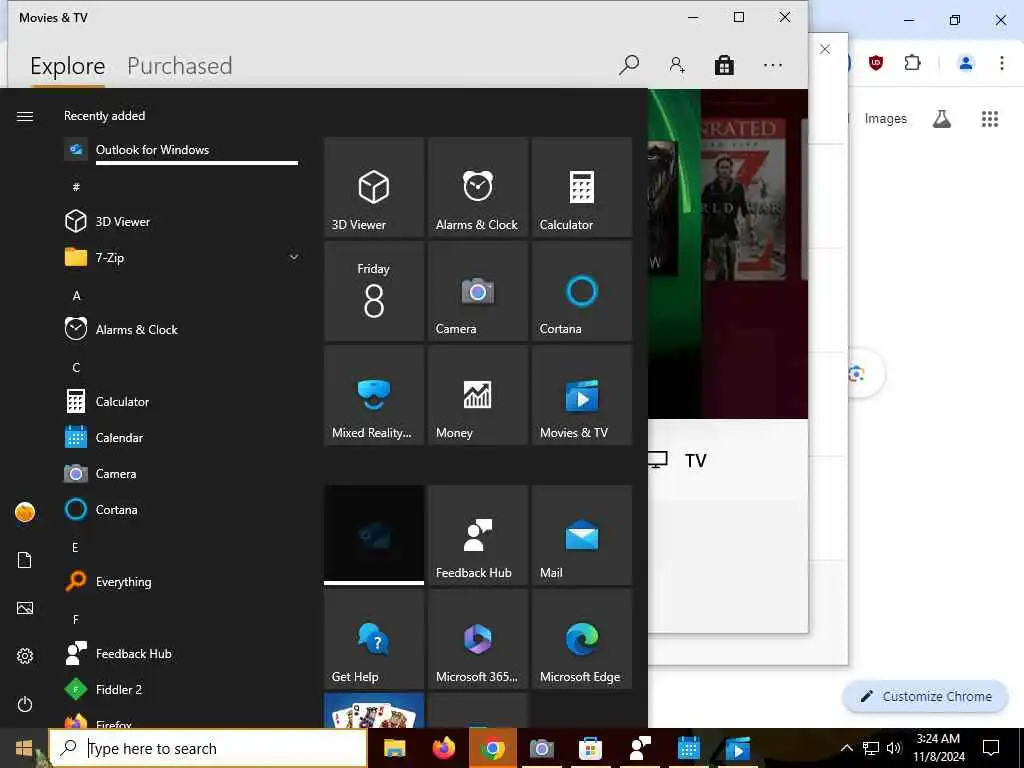Open the Chrome extensions puzzle icon

pyautogui.click(x=912, y=63)
